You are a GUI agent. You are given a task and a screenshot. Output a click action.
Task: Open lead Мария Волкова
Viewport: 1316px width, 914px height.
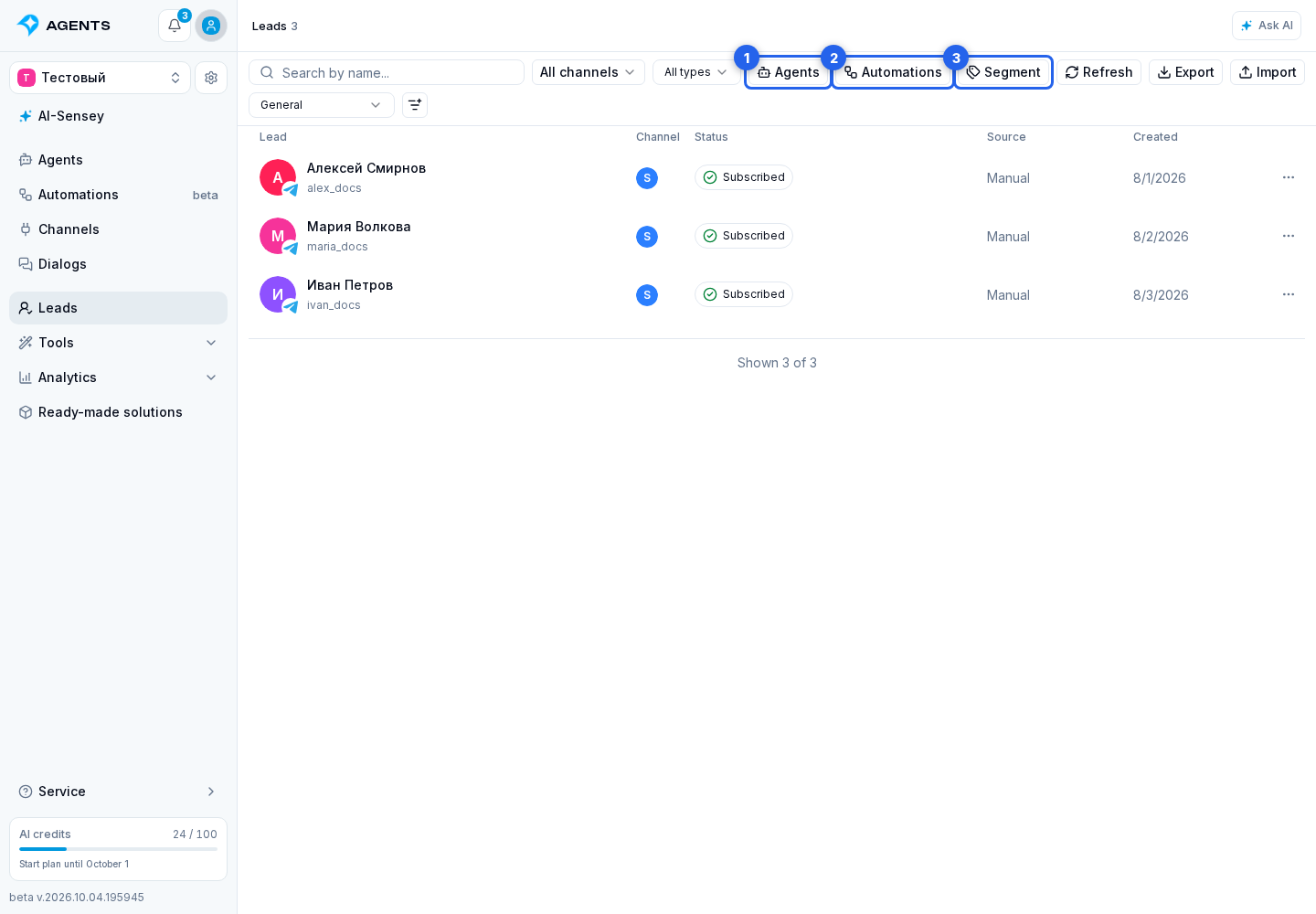(x=359, y=227)
